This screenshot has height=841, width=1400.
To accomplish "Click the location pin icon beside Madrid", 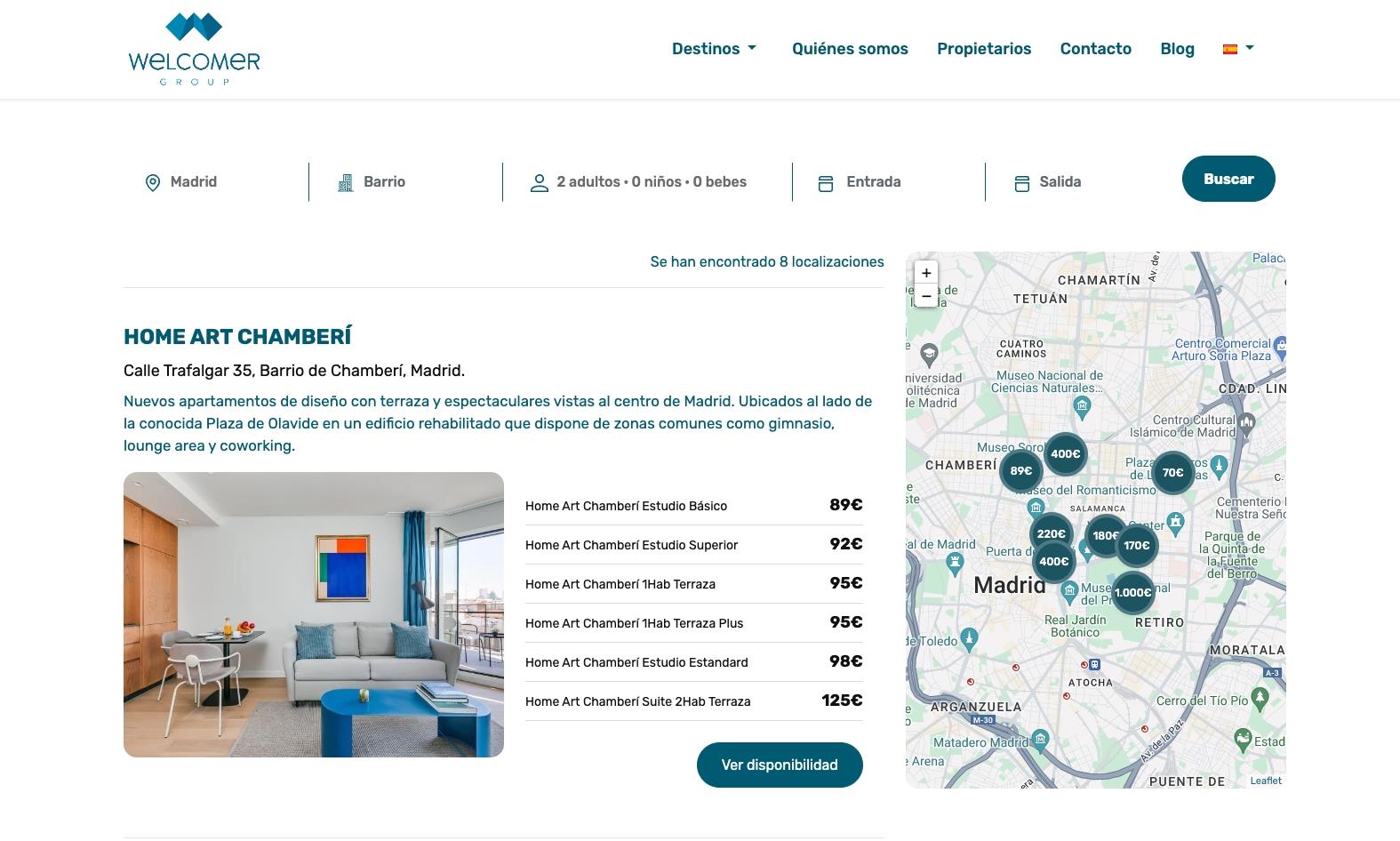I will [x=153, y=182].
